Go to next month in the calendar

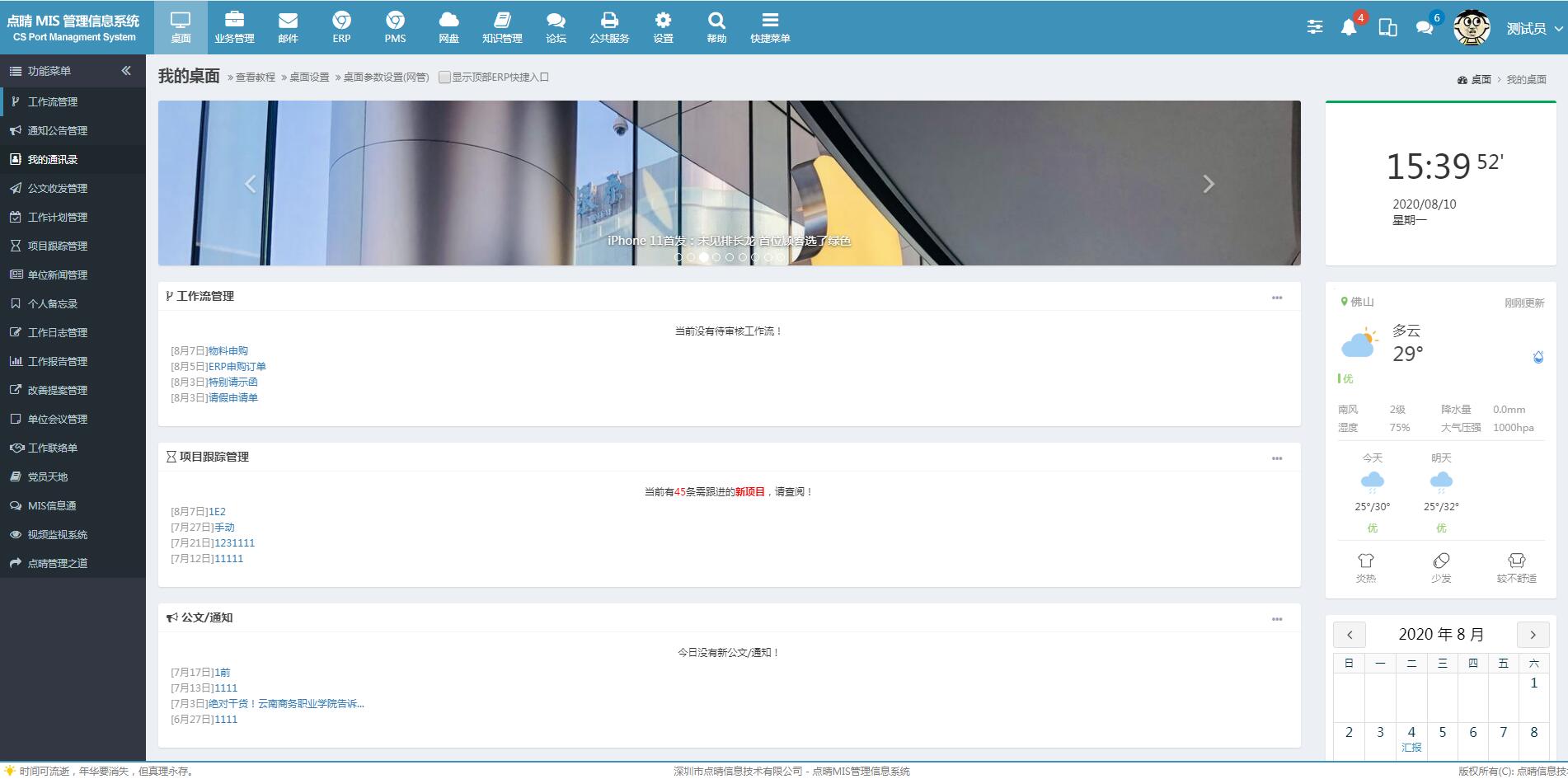pos(1533,635)
